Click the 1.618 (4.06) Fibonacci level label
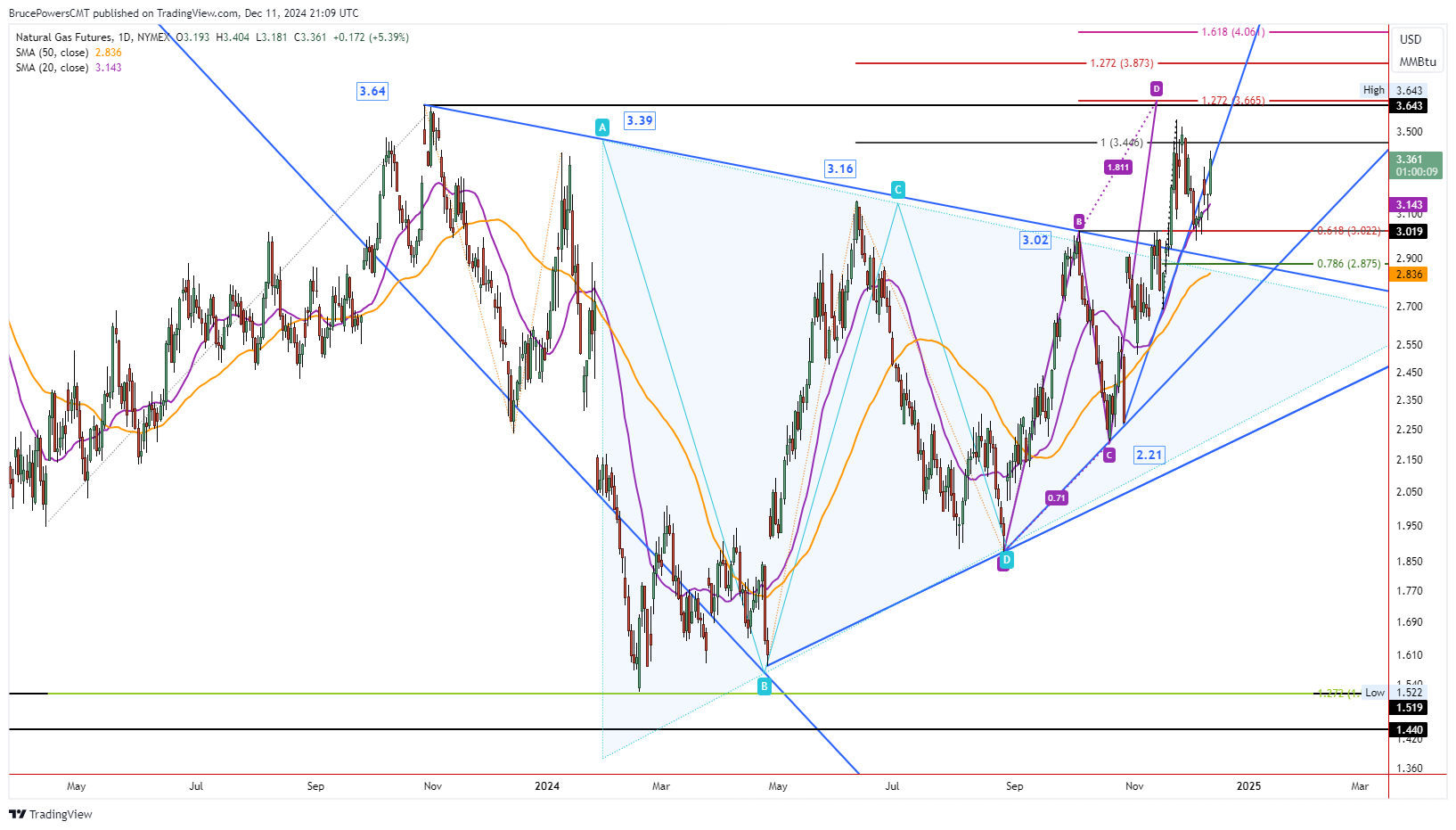Viewport: 1456px width, 830px height. 1232,32
